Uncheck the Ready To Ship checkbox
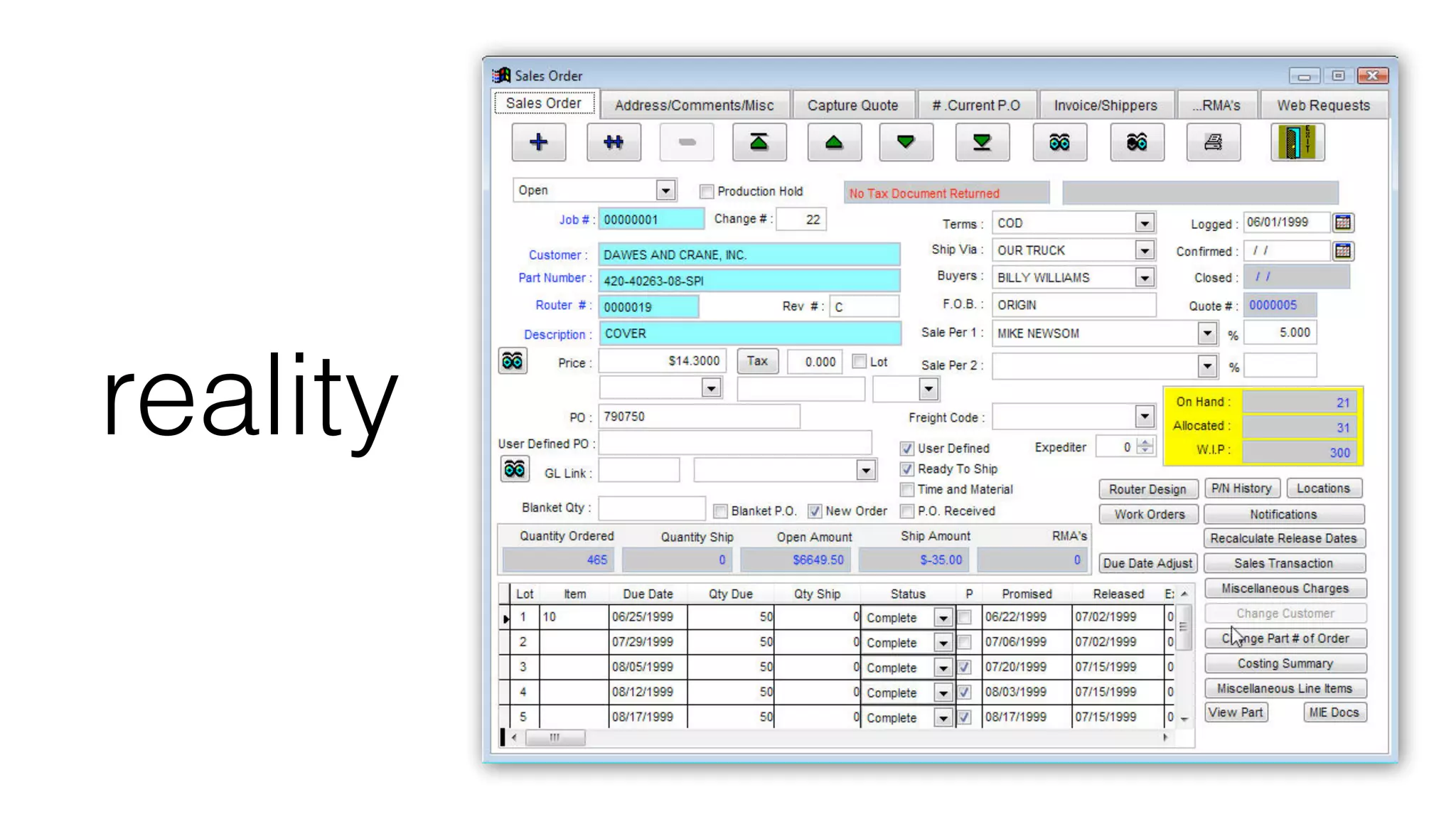Viewport: 1456px width, 819px height. [x=906, y=469]
